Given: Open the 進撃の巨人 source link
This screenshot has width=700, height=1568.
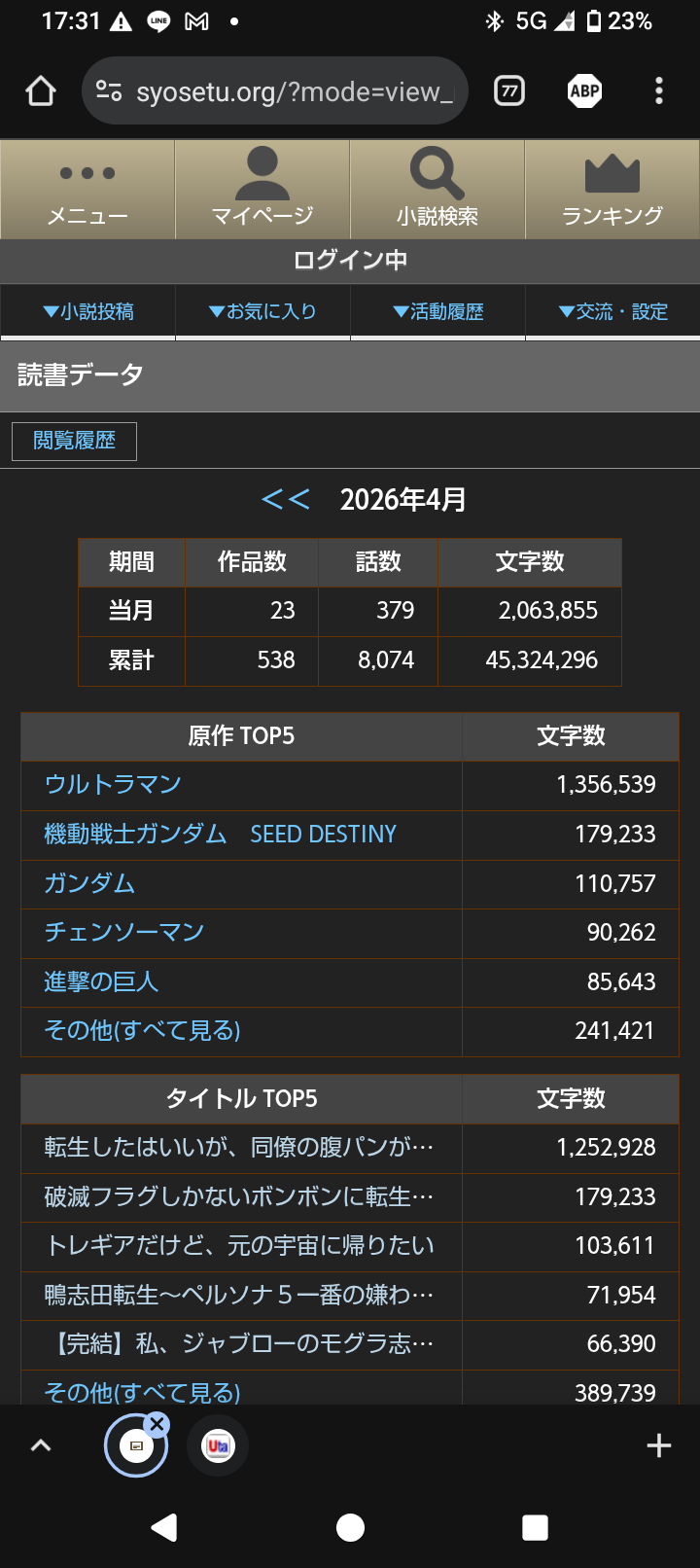Looking at the screenshot, I should point(101,981).
